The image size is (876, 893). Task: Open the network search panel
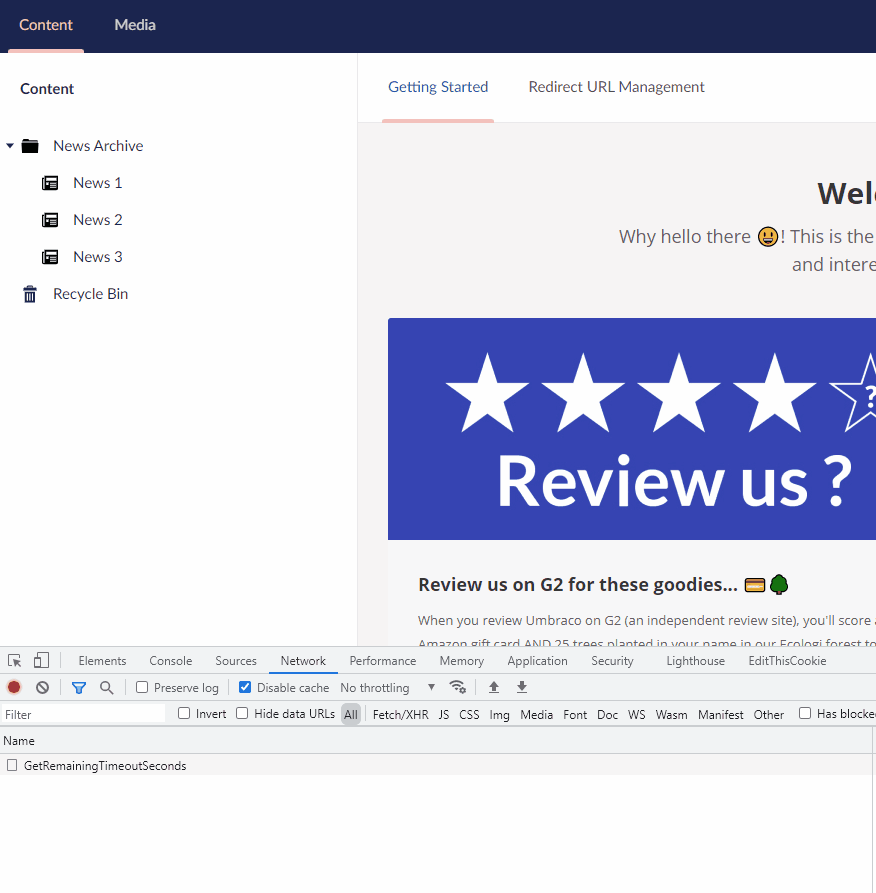106,687
